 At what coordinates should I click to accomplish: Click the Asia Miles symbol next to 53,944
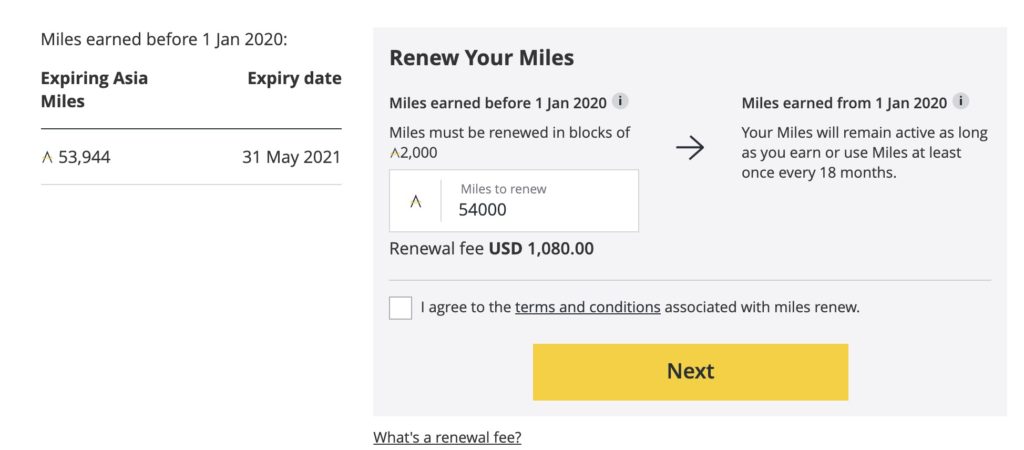tap(47, 157)
